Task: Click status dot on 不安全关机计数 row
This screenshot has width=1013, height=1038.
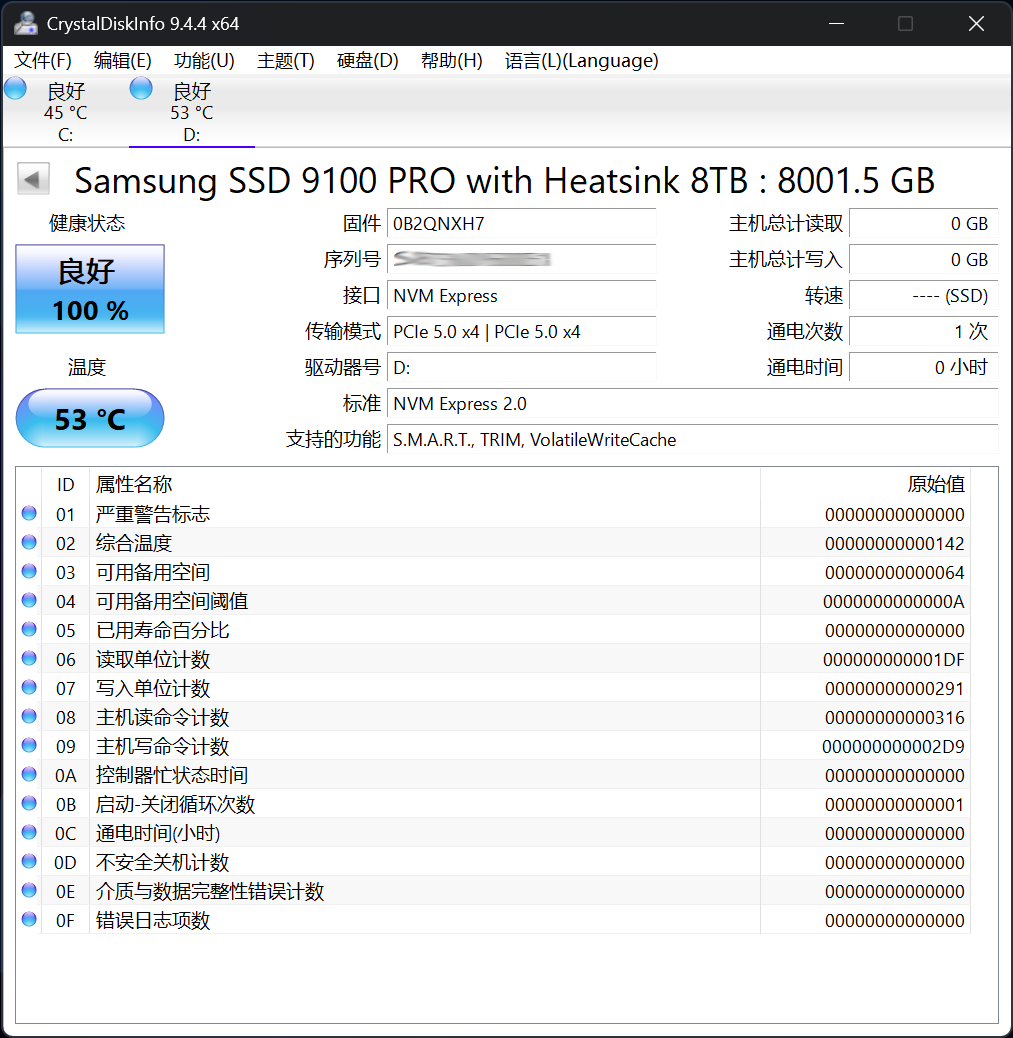Action: click(x=28, y=861)
